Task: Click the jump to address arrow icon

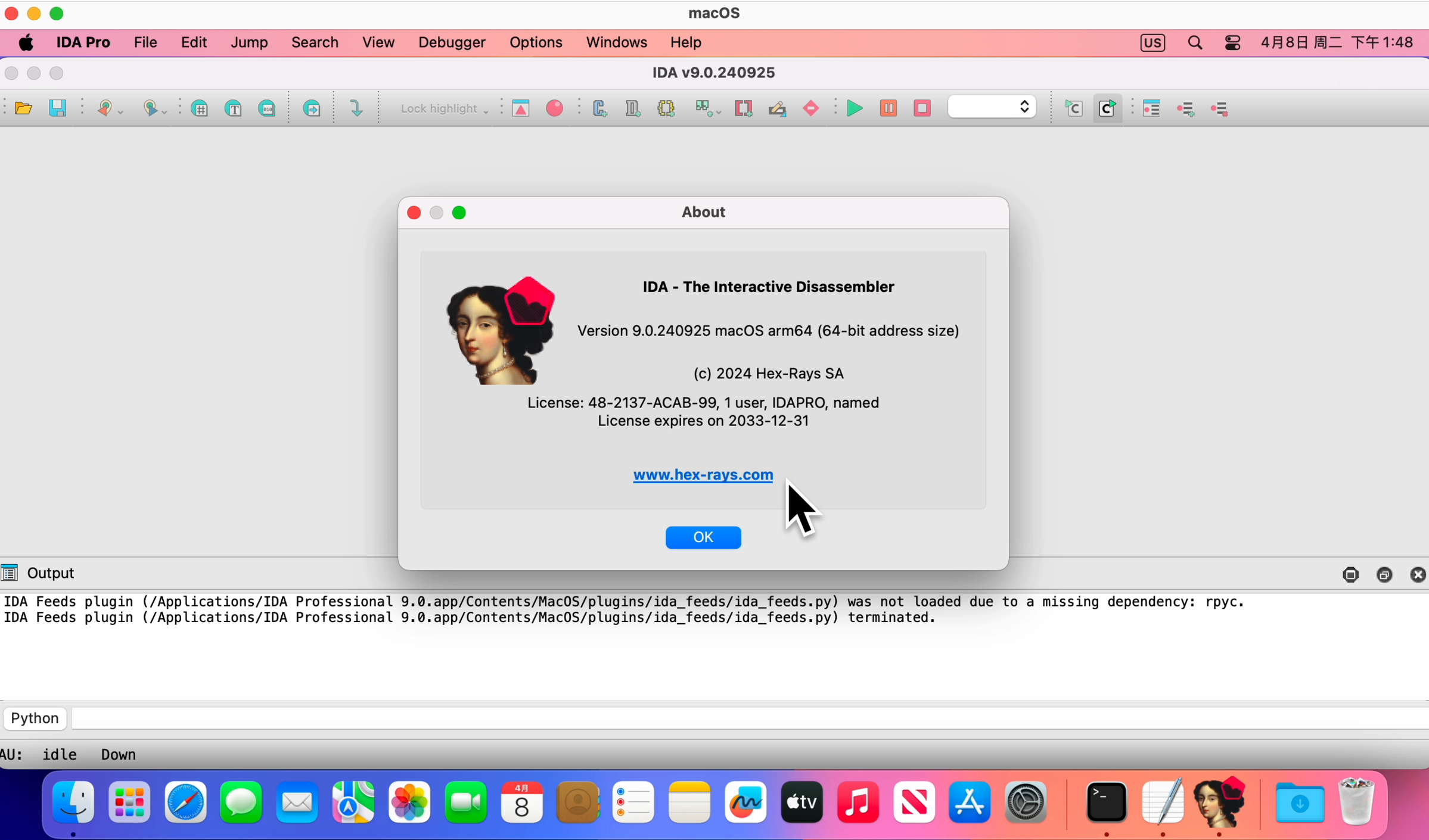Action: 312,108
